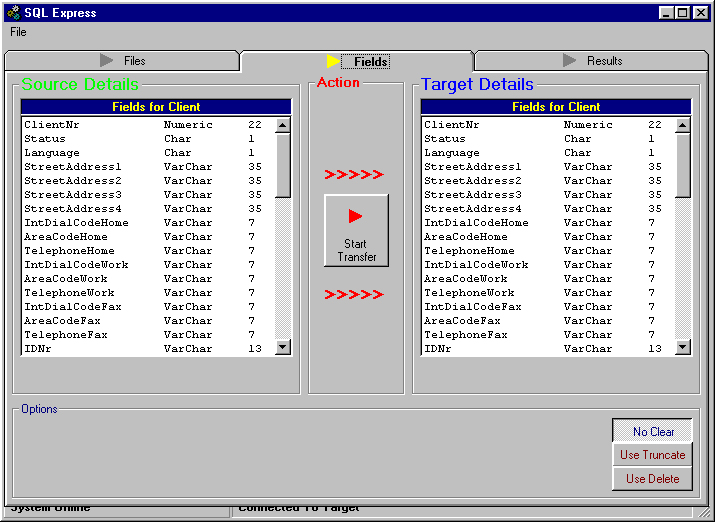
Task: Enable the Use Delete option
Action: tap(653, 479)
